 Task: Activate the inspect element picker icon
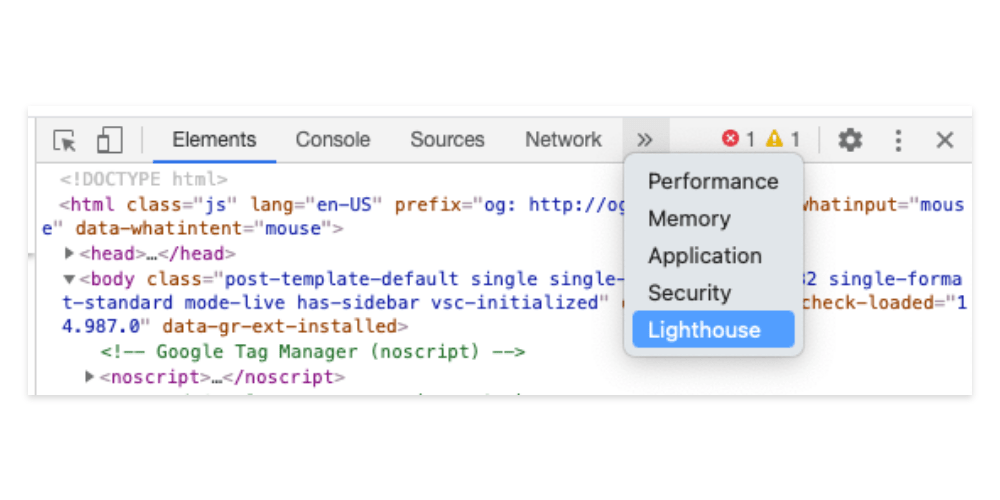click(x=65, y=140)
